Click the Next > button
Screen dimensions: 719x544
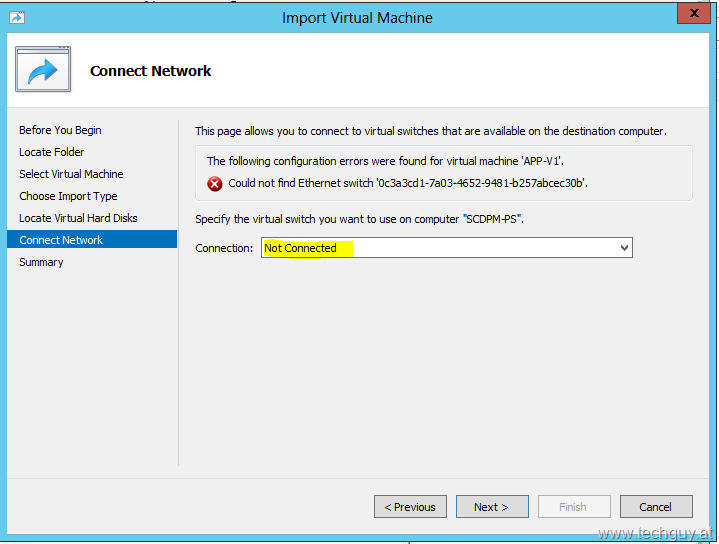492,506
